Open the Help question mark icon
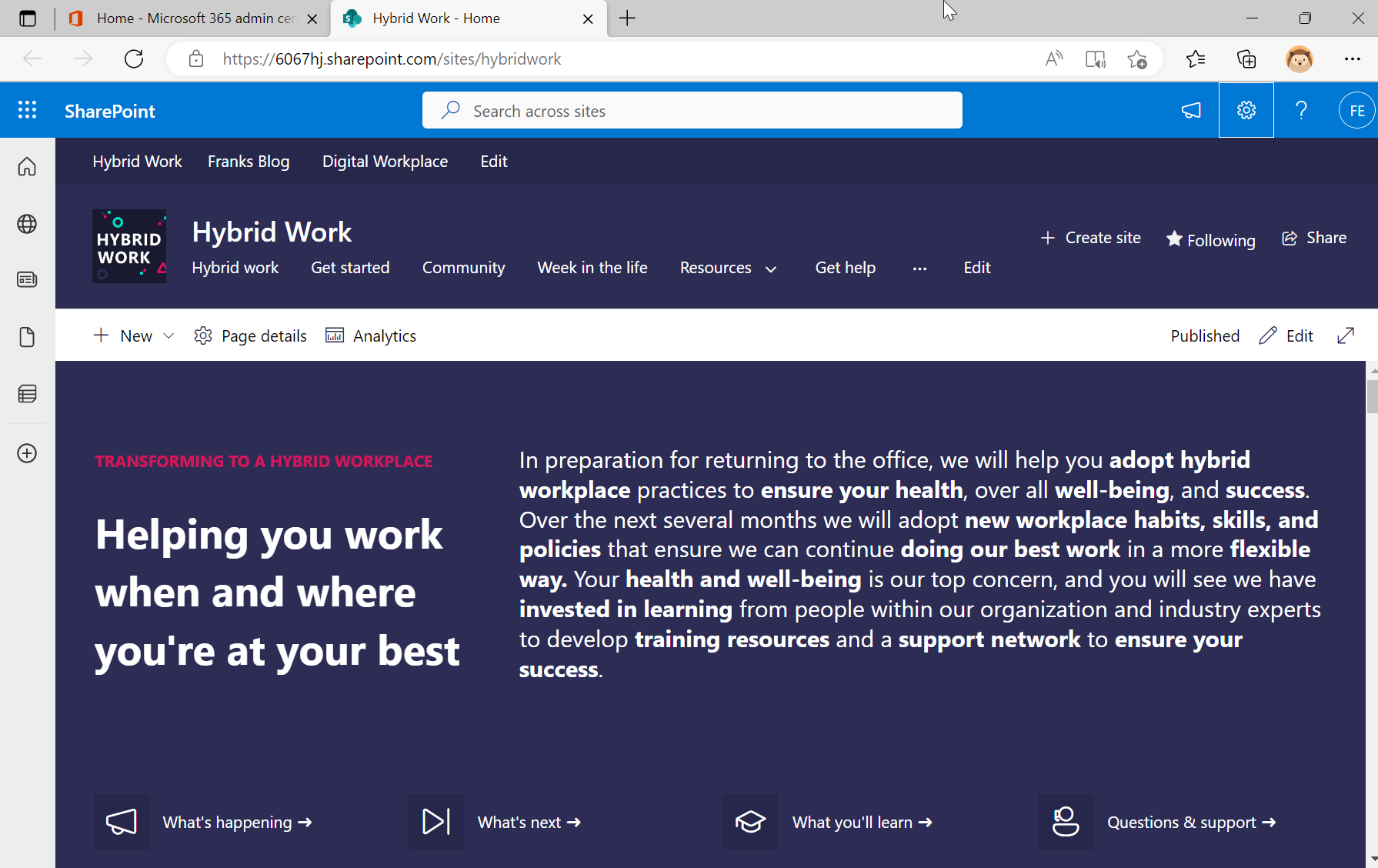Image resolution: width=1378 pixels, height=868 pixels. (1301, 109)
